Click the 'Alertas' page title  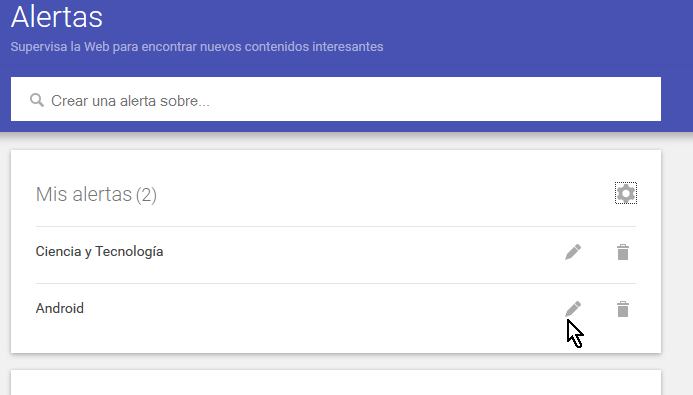pyautogui.click(x=57, y=17)
